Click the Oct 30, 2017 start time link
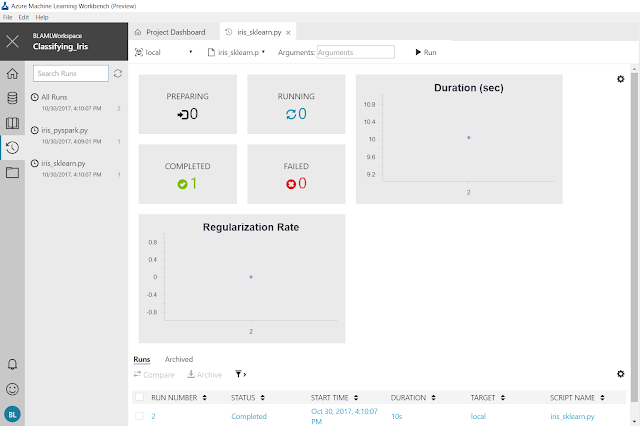This screenshot has width=640, height=426. [x=344, y=416]
